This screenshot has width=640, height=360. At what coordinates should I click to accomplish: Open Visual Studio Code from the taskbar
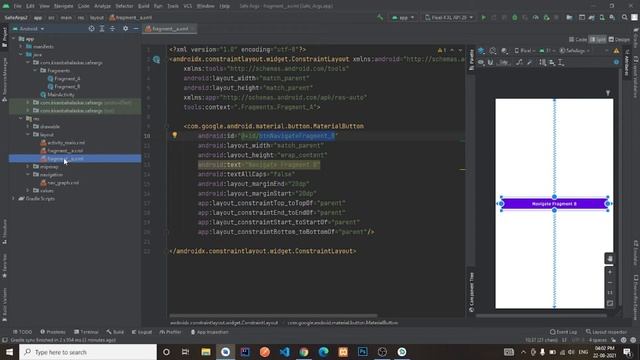pyautogui.click(x=284, y=352)
